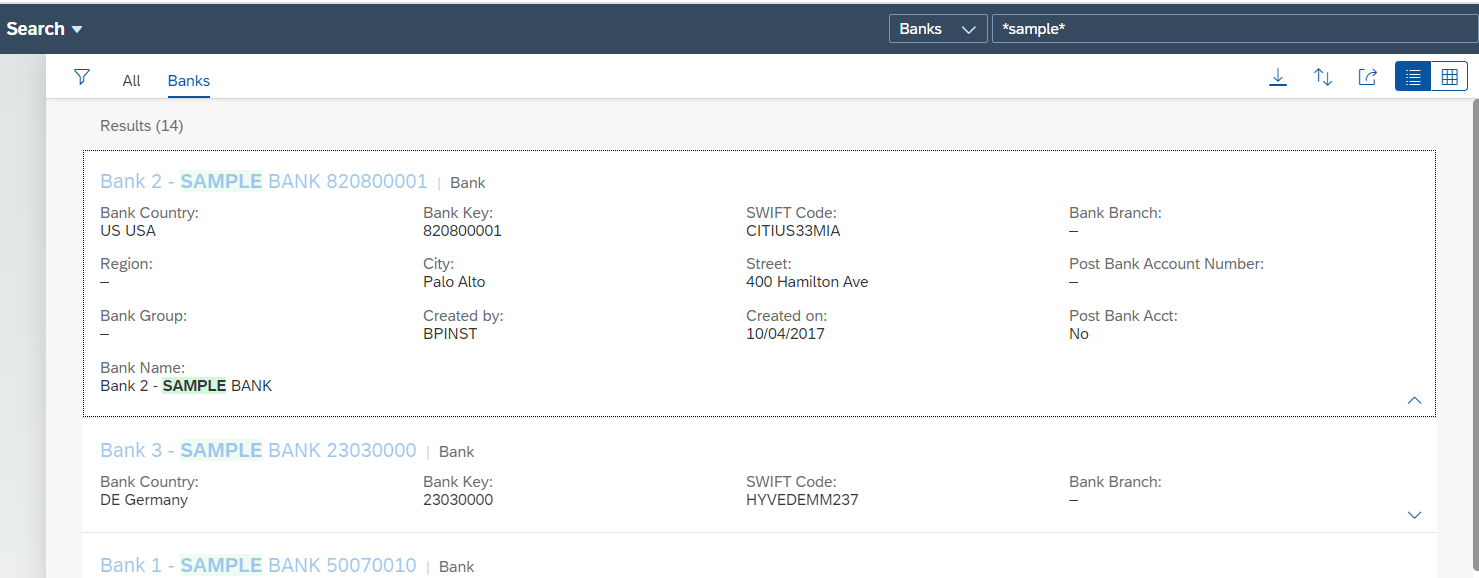Select the Download results icon

pos(1278,76)
